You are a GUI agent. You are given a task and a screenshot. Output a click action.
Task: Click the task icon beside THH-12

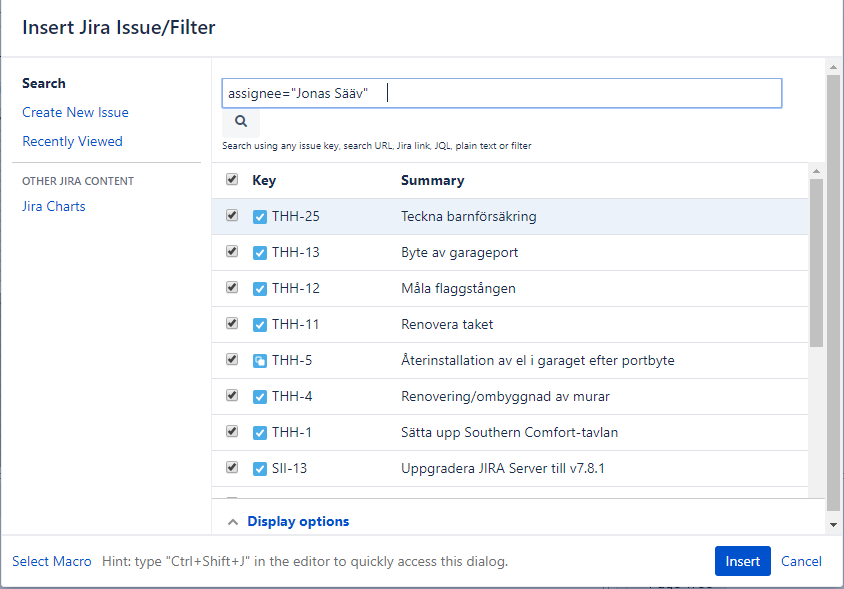coord(259,289)
